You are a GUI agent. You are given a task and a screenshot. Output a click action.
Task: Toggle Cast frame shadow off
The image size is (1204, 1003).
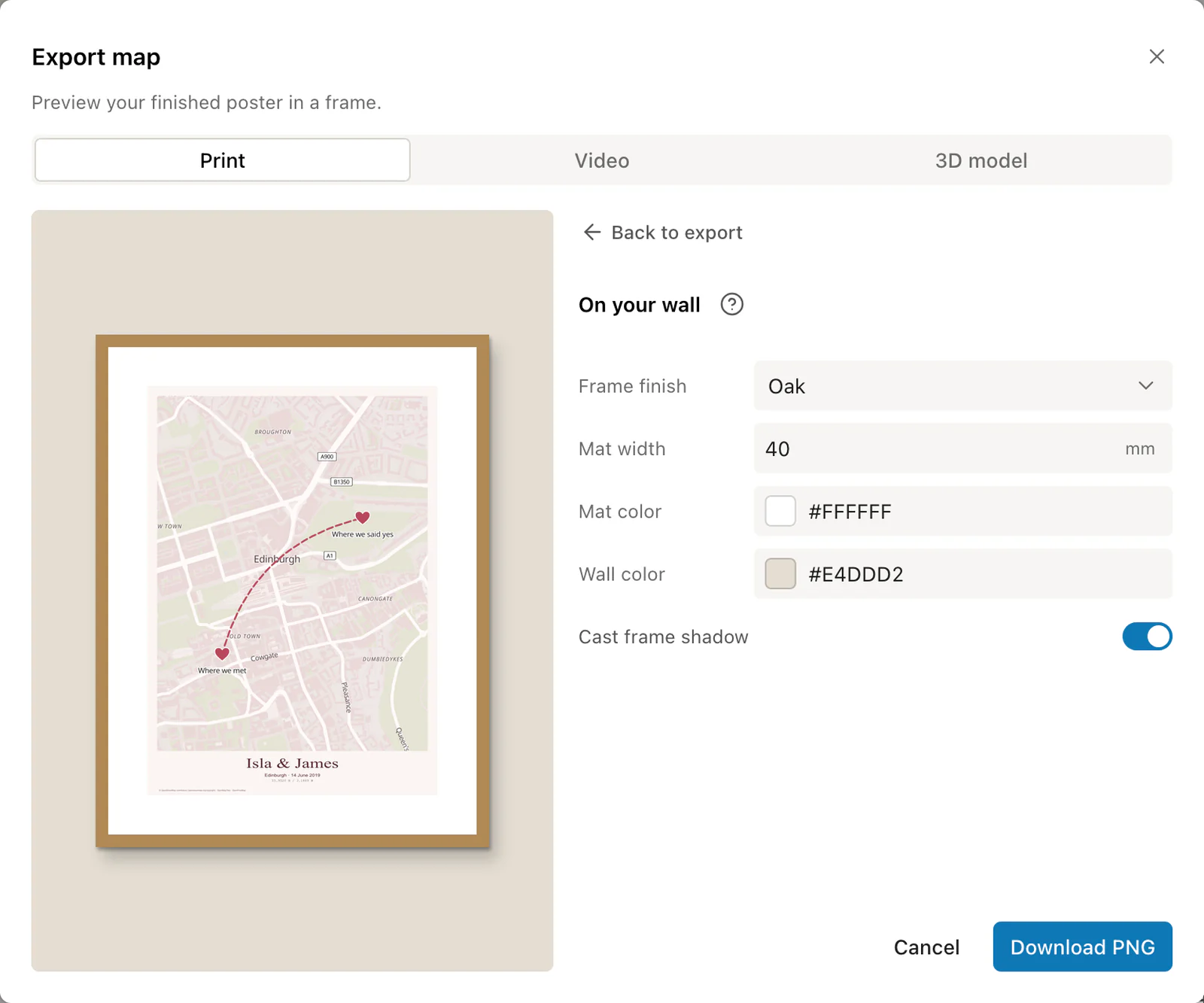(x=1147, y=637)
